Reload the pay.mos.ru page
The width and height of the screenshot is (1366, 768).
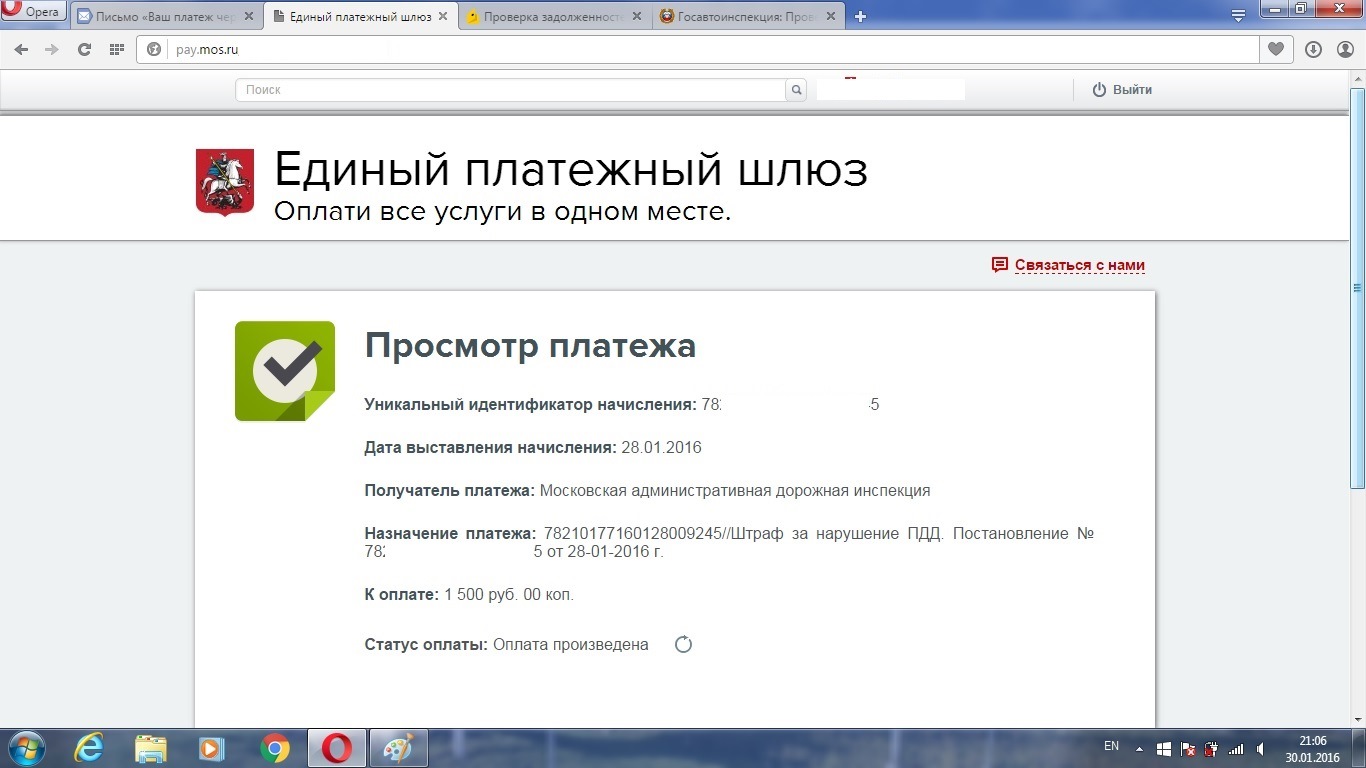click(84, 49)
